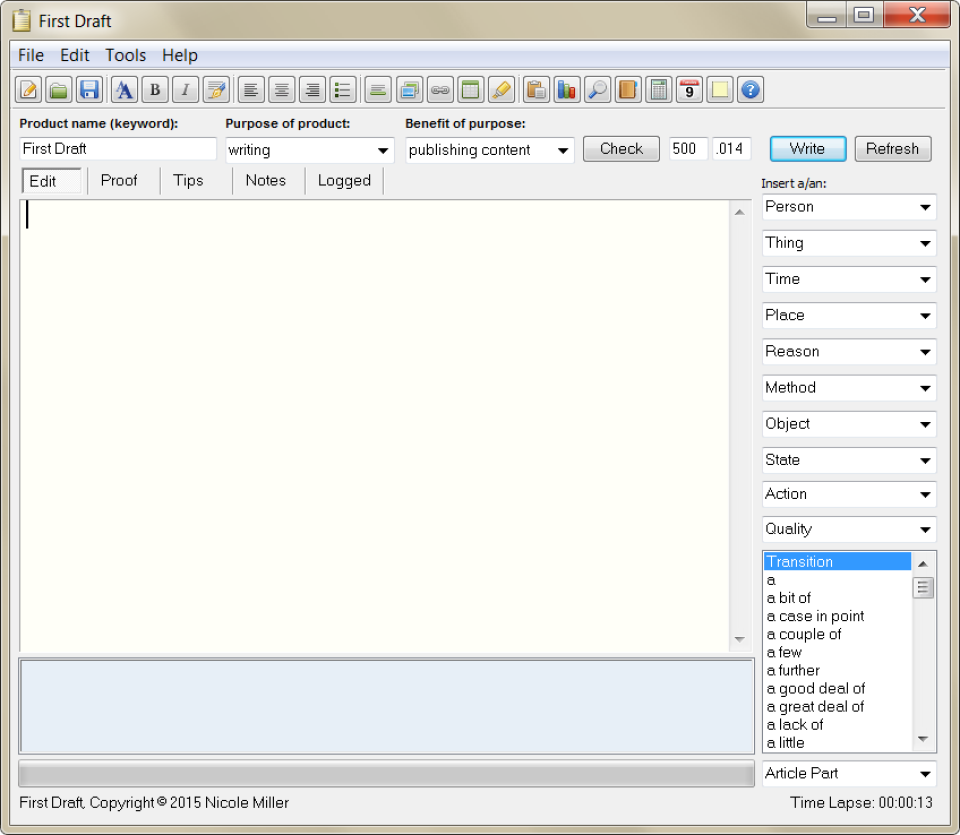Click the Open folder toolbar icon

pos(59,90)
